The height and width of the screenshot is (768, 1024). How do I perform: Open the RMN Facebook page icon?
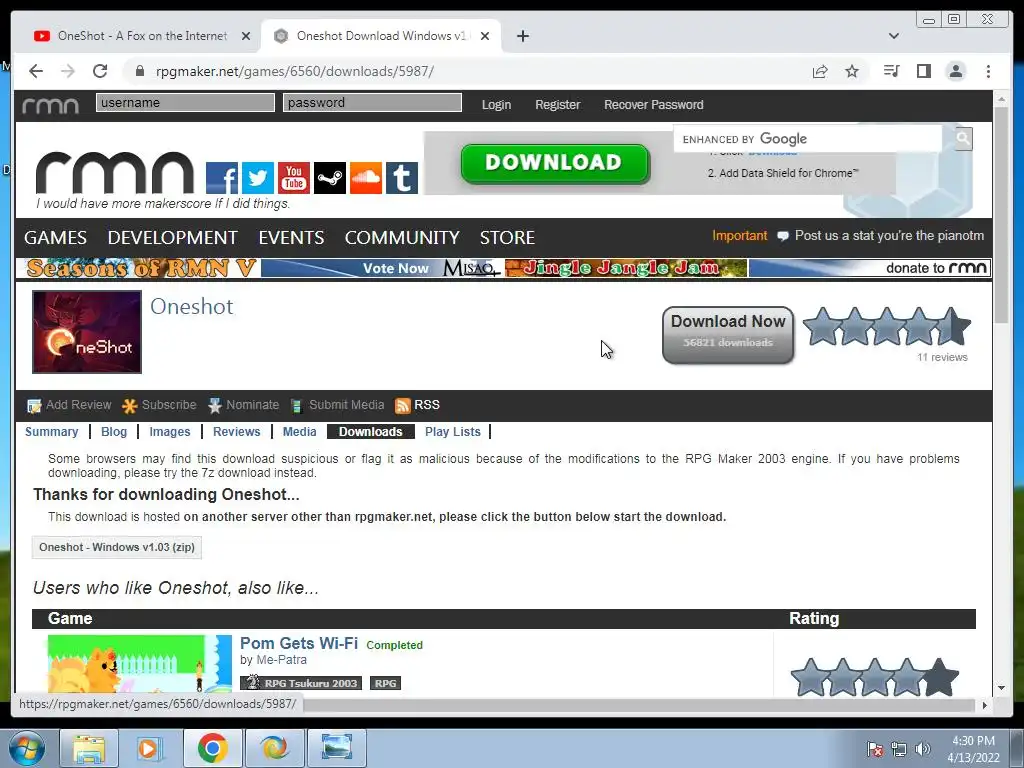(222, 178)
